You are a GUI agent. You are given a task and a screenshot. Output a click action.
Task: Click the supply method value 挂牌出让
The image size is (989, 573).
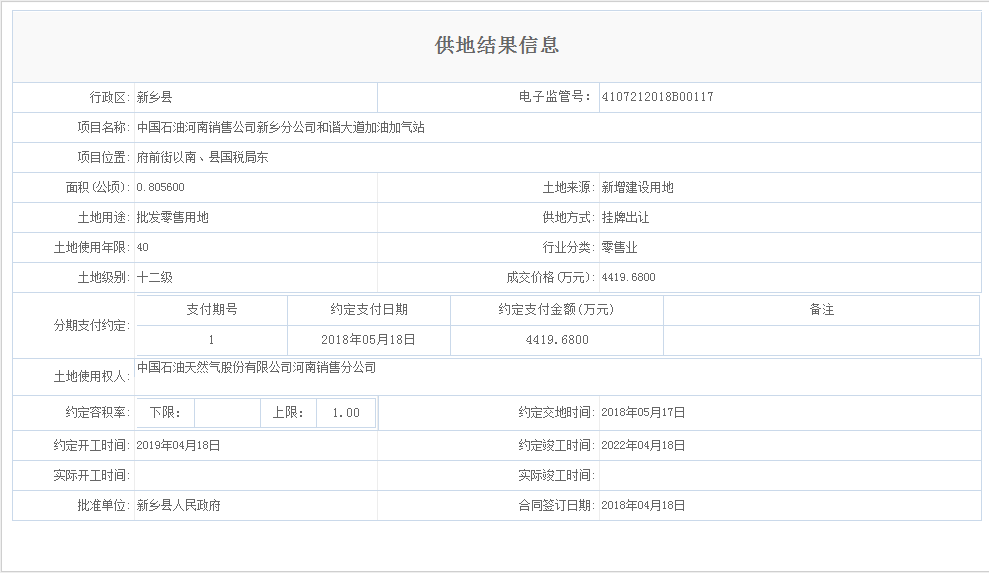tap(625, 217)
